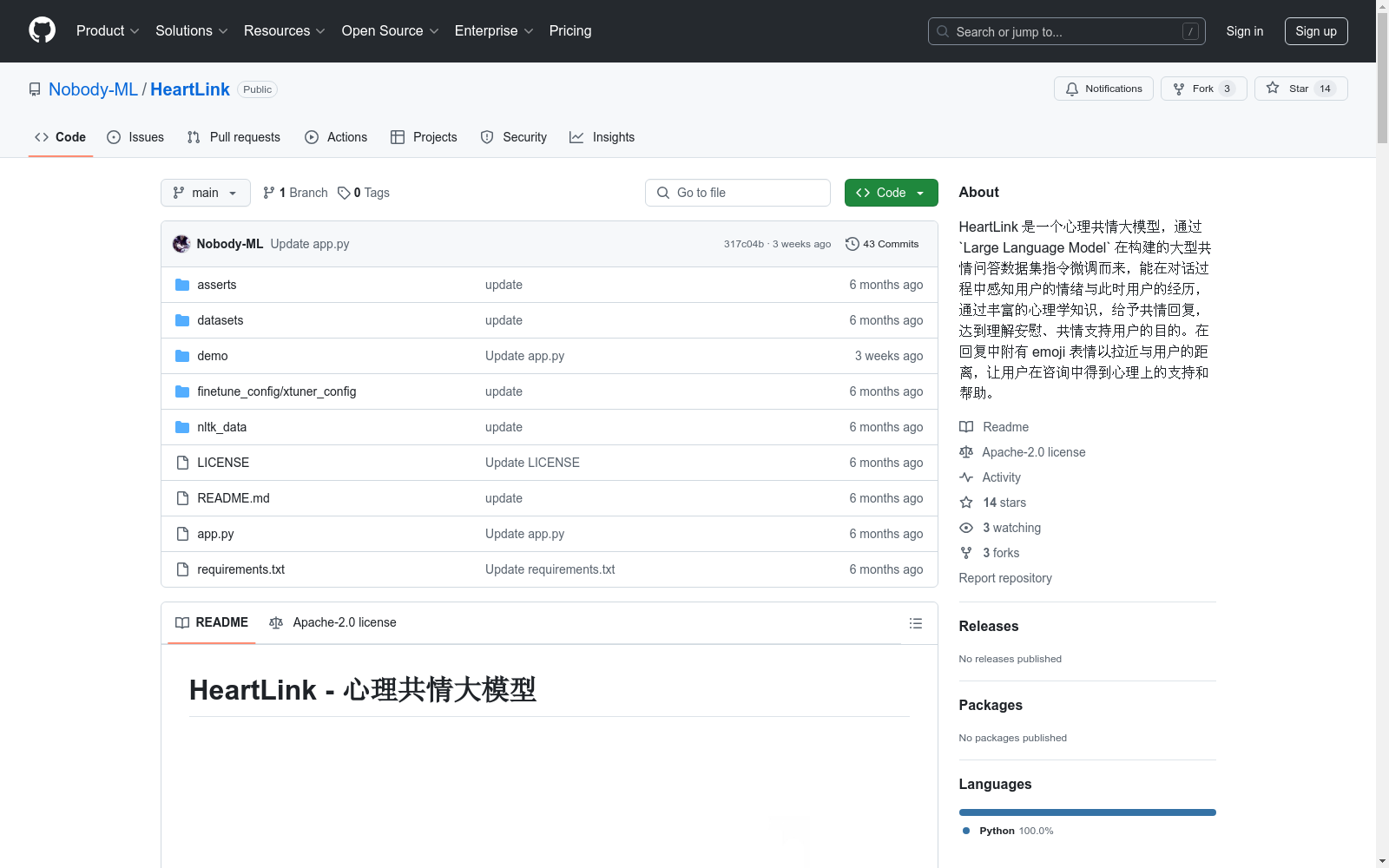Select the Activity pulse icon

(965, 477)
